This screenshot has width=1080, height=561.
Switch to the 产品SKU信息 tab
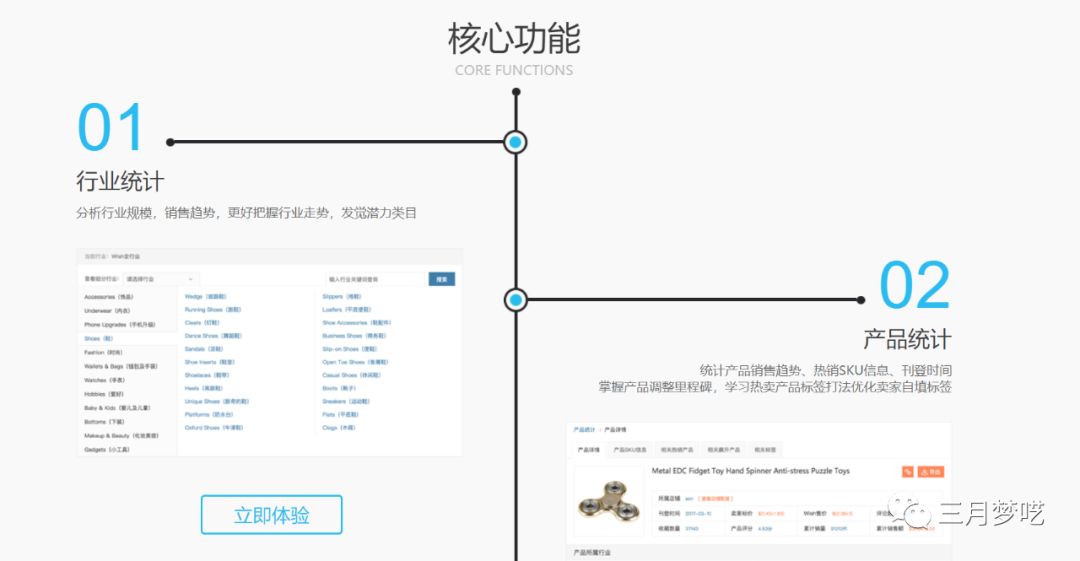tap(630, 450)
